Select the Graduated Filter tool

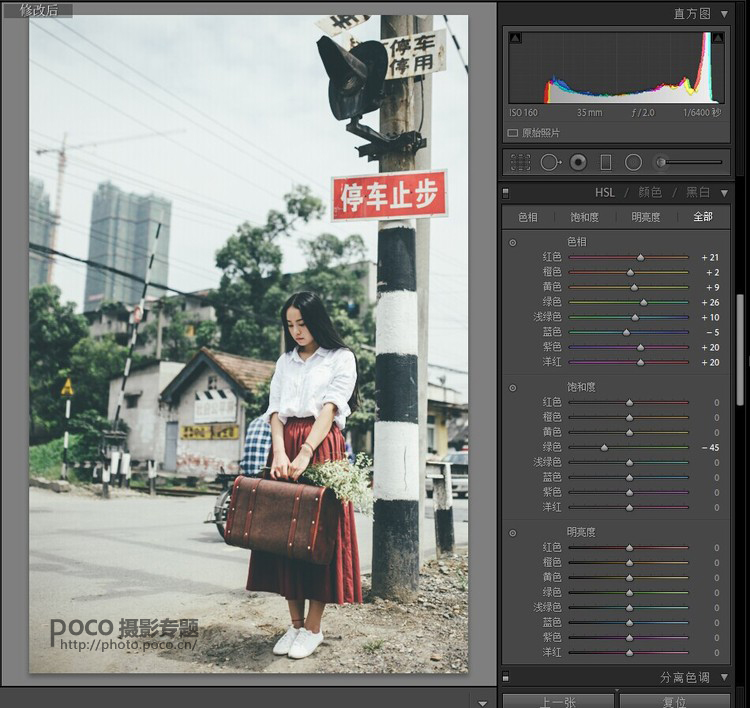[606, 163]
